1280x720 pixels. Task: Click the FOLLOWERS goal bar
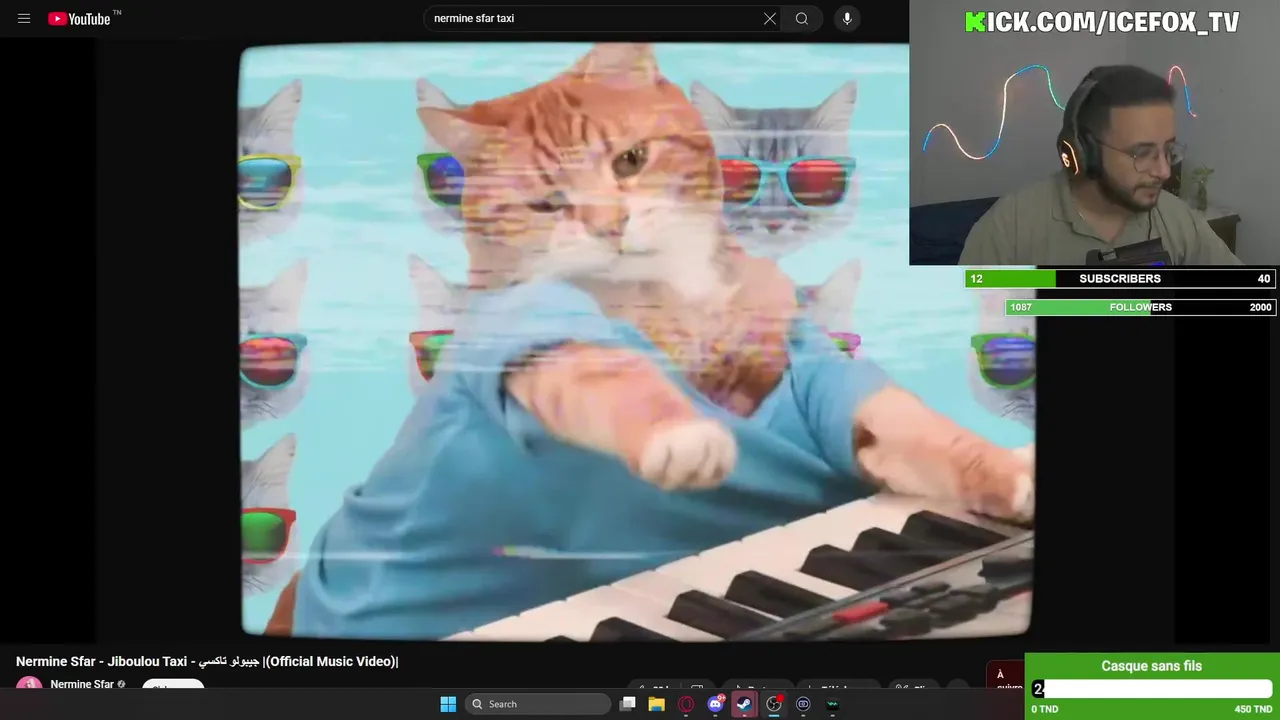point(1140,307)
